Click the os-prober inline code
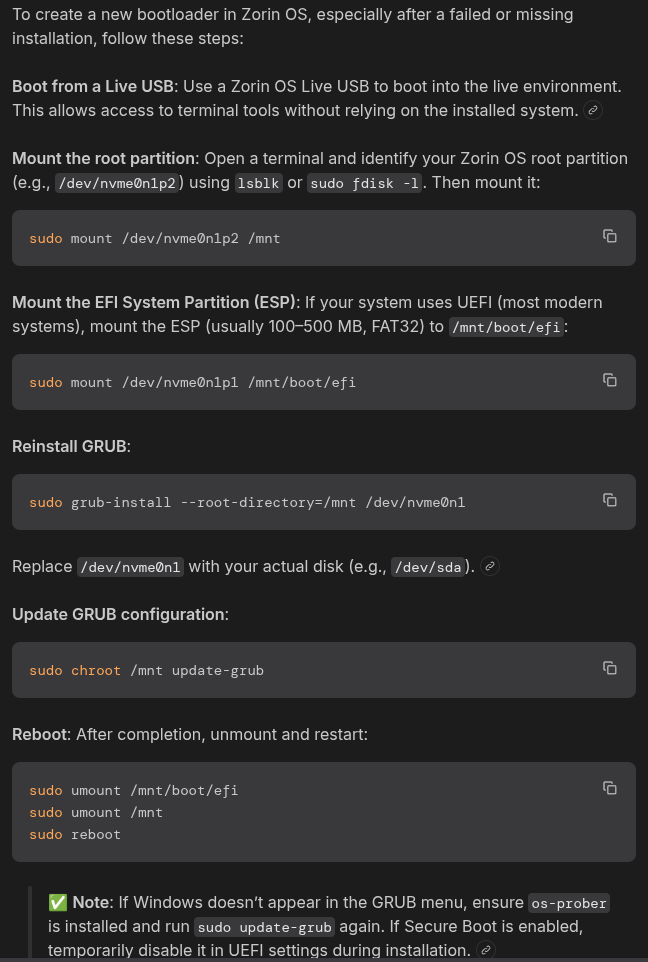The width and height of the screenshot is (648, 962). pyautogui.click(x=568, y=903)
